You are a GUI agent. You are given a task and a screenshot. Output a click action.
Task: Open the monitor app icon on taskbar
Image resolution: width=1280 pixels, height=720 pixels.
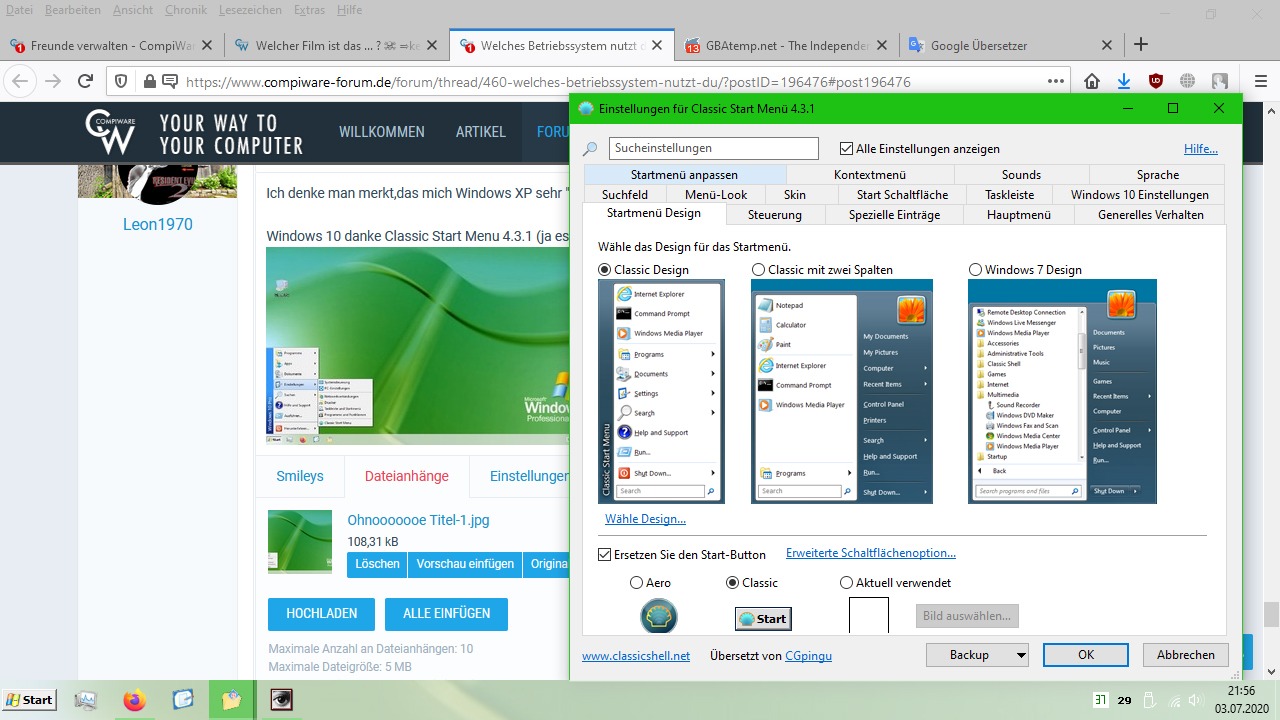(86, 701)
